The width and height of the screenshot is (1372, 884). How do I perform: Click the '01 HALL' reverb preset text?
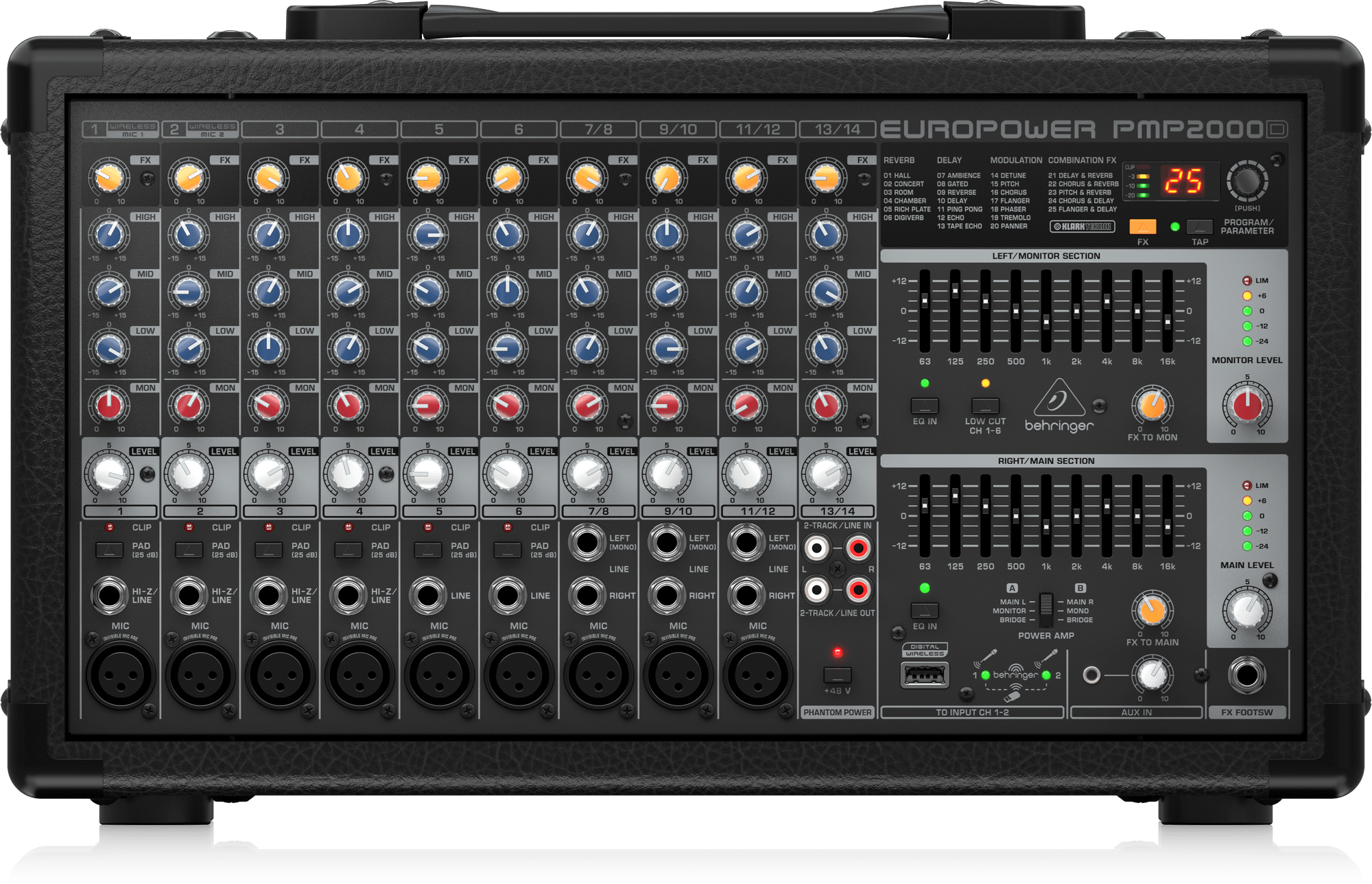click(897, 176)
